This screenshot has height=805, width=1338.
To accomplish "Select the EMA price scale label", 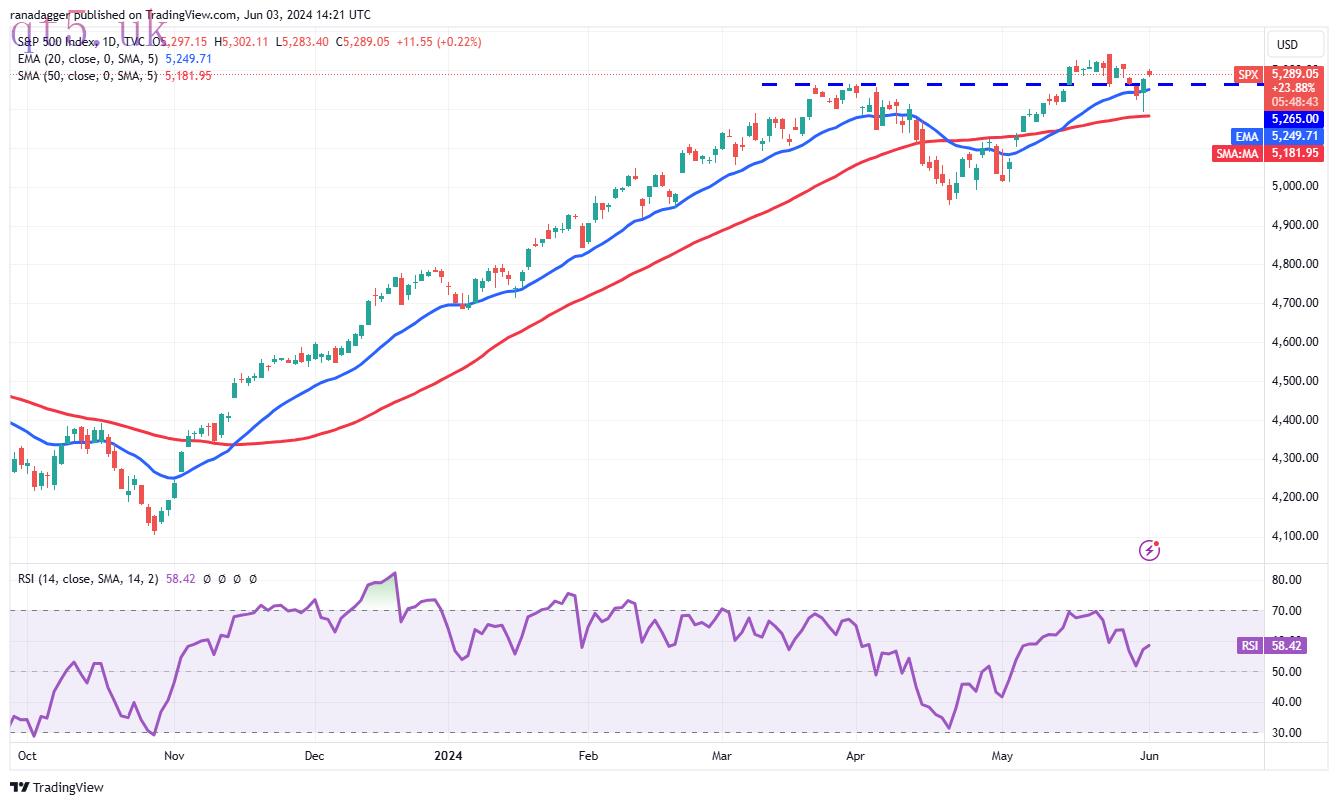I will tap(1247, 136).
